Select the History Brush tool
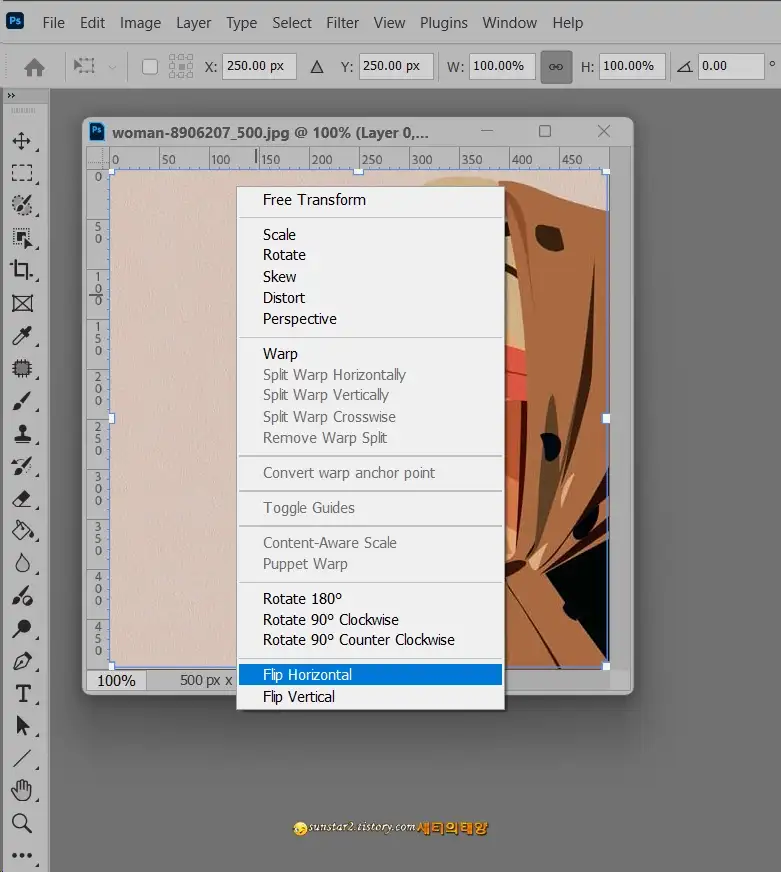 22,466
